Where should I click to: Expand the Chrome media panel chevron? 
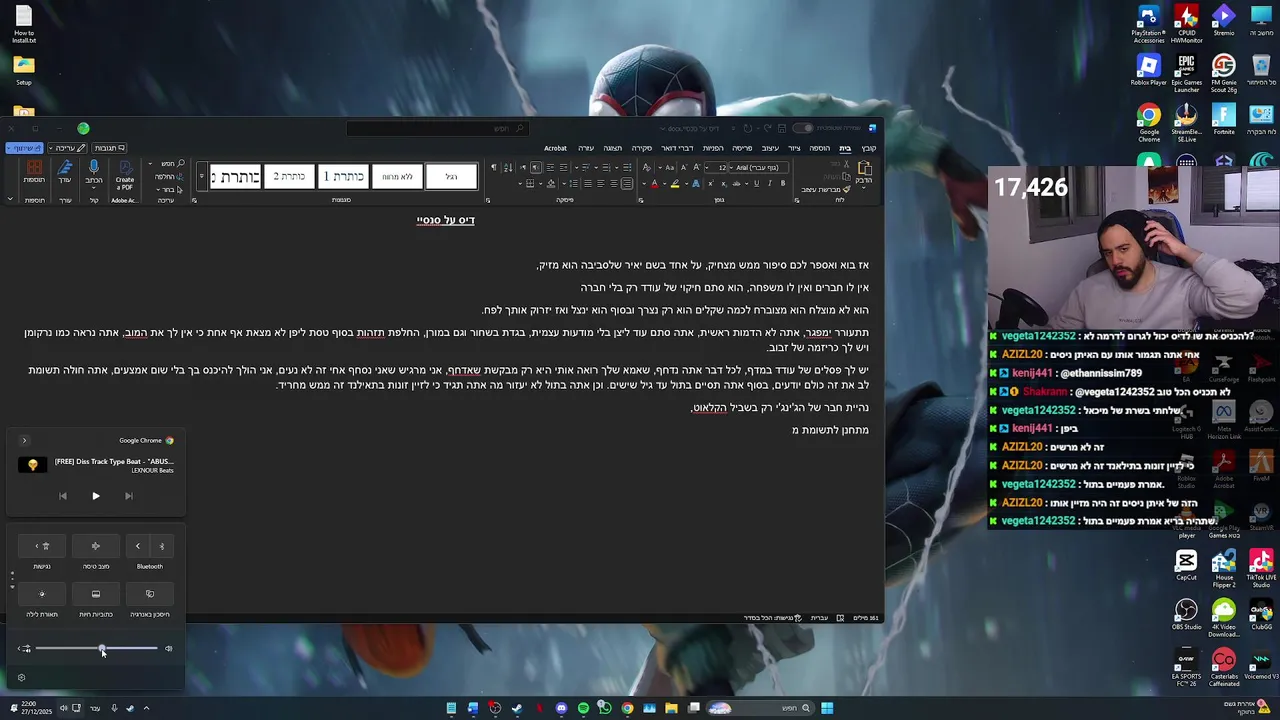24,440
